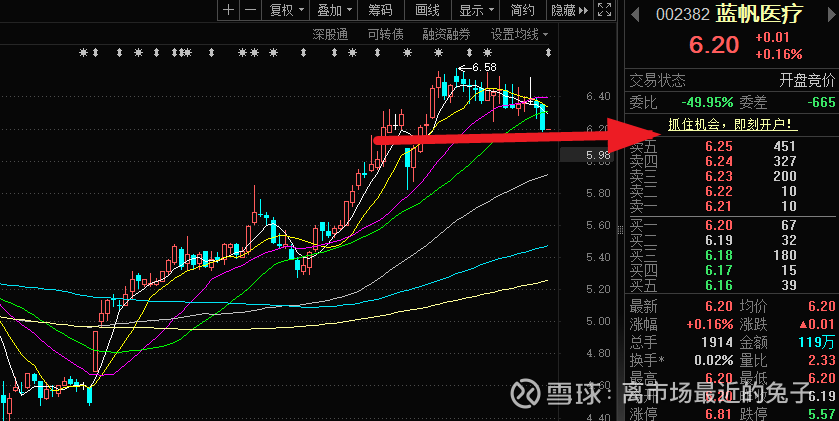Viewport: 839px width, 421px height.
Task: Go to next stock with right arrow
Action: [833, 14]
